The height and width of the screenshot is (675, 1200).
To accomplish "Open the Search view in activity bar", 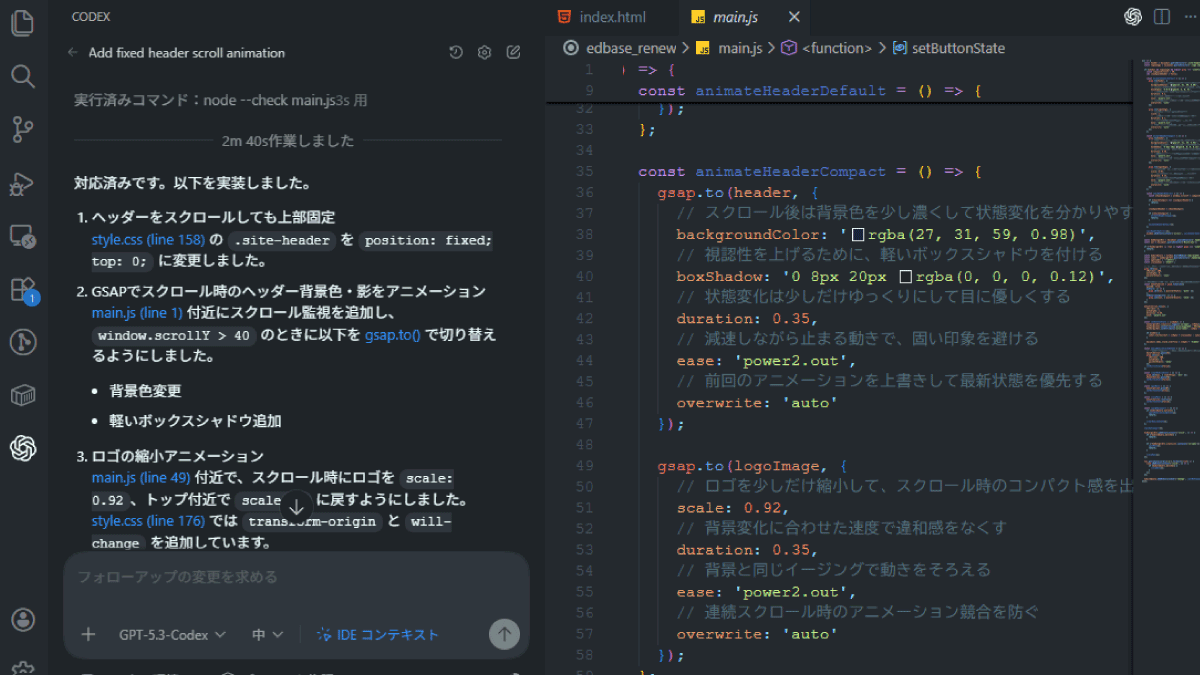I will pos(22,76).
